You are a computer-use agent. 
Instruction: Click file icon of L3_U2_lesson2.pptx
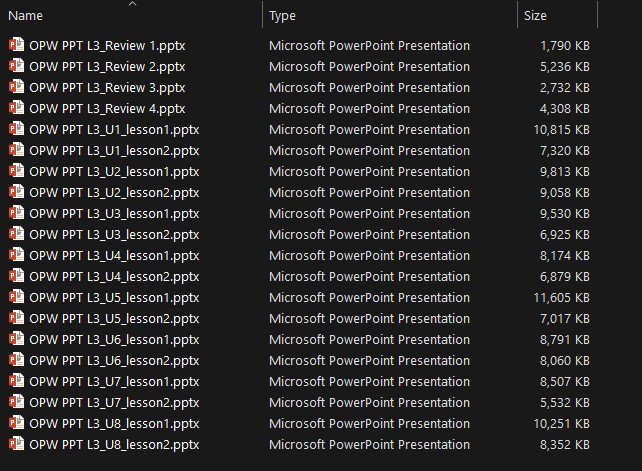point(16,192)
